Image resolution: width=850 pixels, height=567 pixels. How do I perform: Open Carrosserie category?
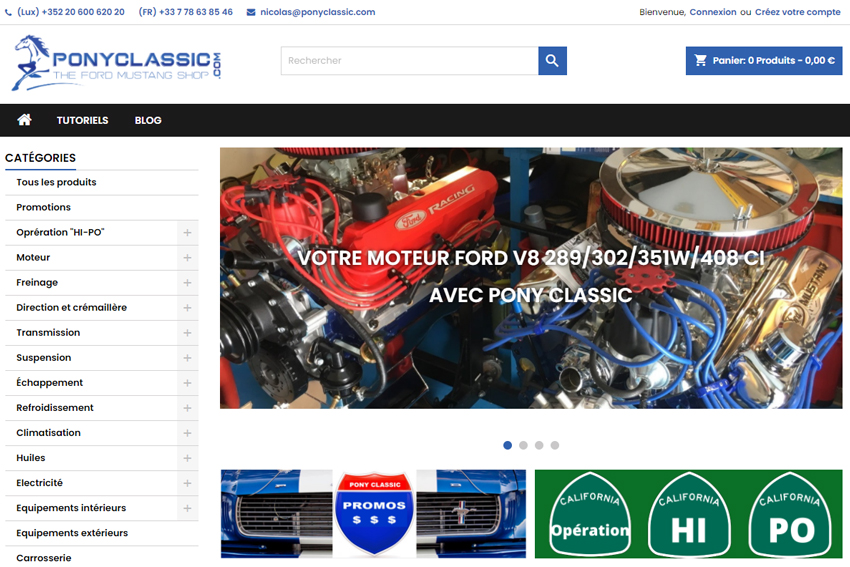pyautogui.click(x=44, y=558)
